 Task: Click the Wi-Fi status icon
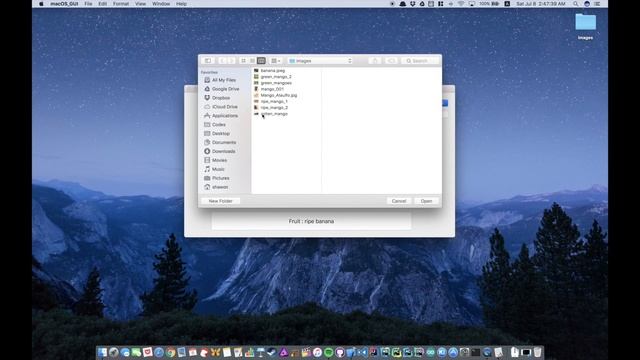[x=461, y=4]
